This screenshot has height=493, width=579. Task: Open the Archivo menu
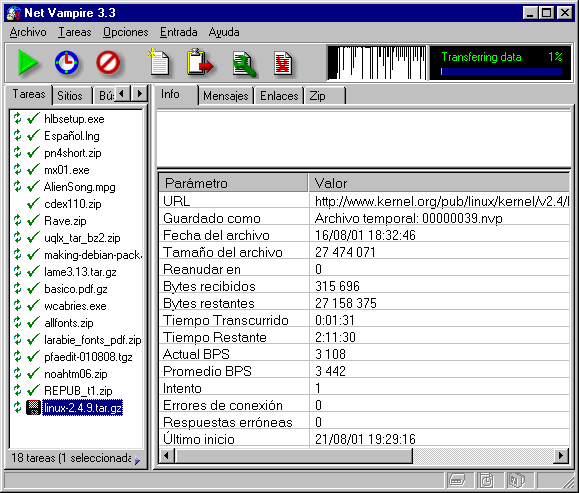click(x=28, y=32)
